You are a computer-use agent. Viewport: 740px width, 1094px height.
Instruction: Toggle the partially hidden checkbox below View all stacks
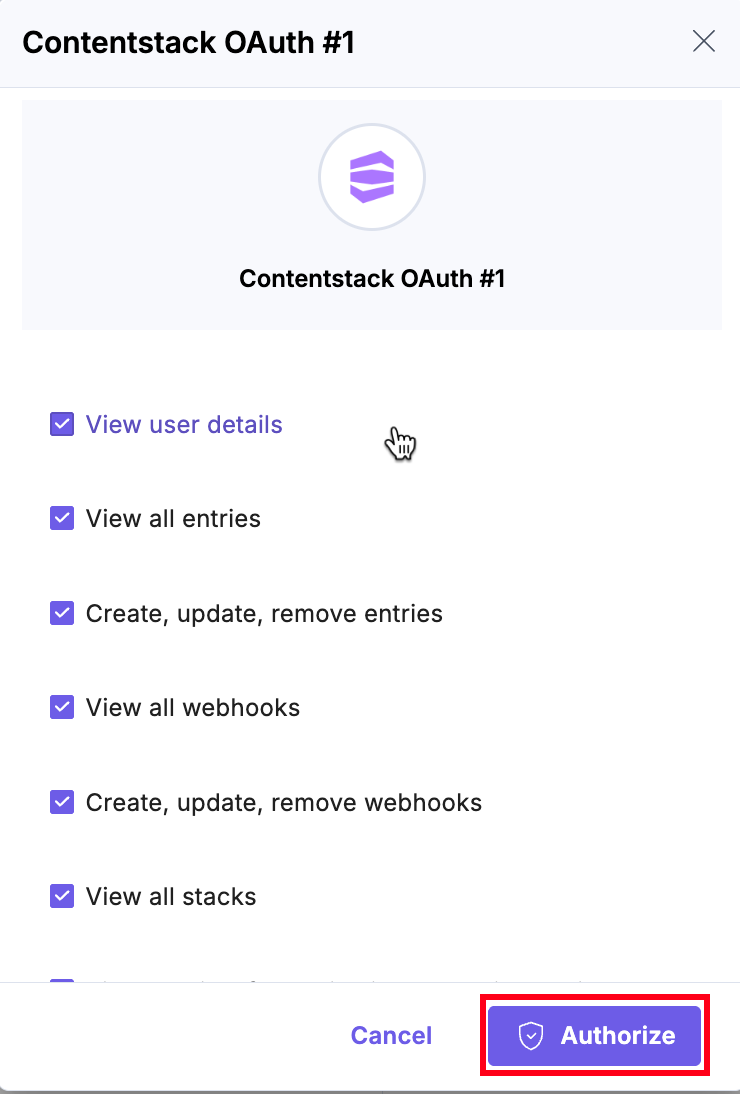(62, 981)
